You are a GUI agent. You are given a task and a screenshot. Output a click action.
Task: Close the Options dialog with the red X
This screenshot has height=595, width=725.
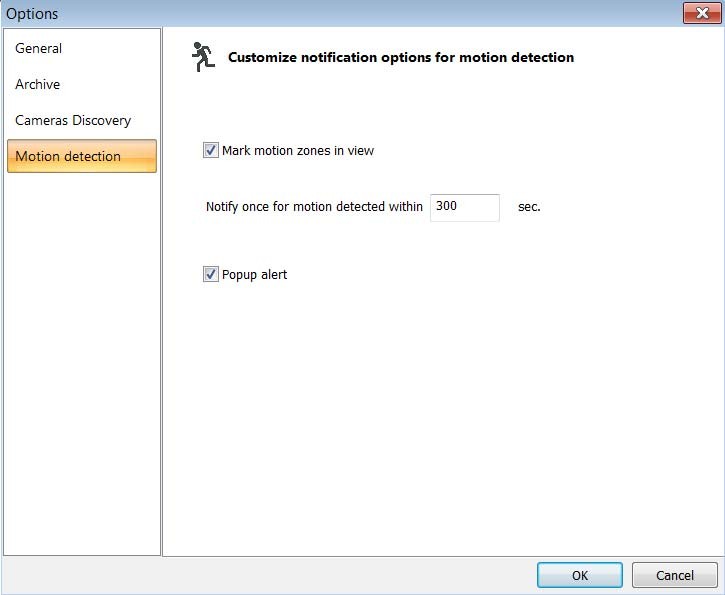696,13
